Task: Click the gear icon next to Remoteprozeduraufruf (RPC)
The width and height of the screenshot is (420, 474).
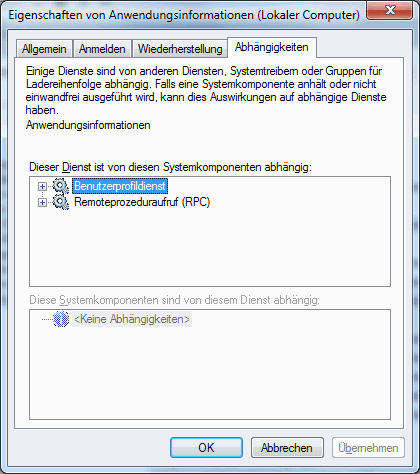Action: pos(61,202)
